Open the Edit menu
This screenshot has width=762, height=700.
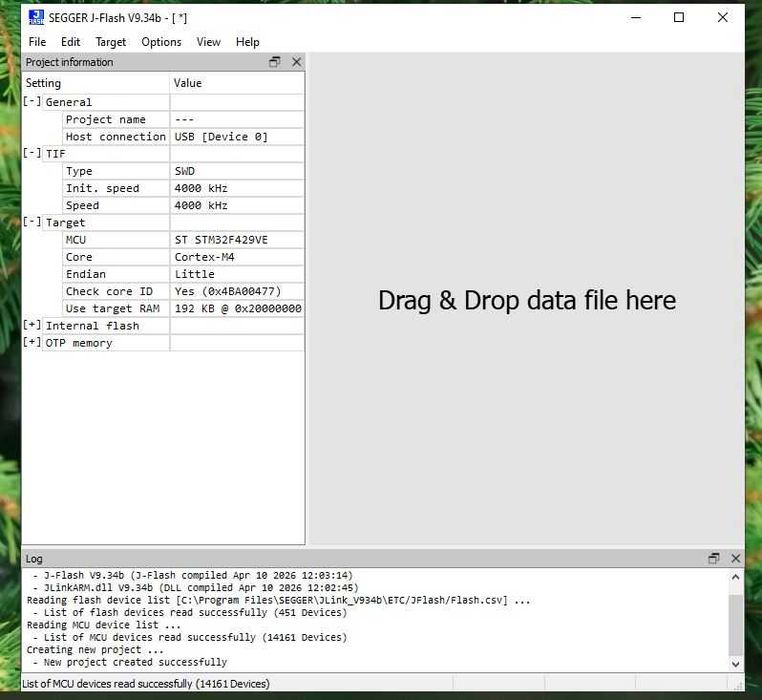coord(70,42)
